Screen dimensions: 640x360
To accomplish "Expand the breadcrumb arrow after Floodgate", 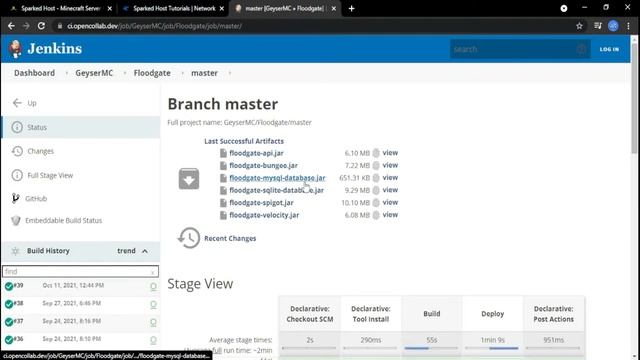I will click(x=182, y=73).
